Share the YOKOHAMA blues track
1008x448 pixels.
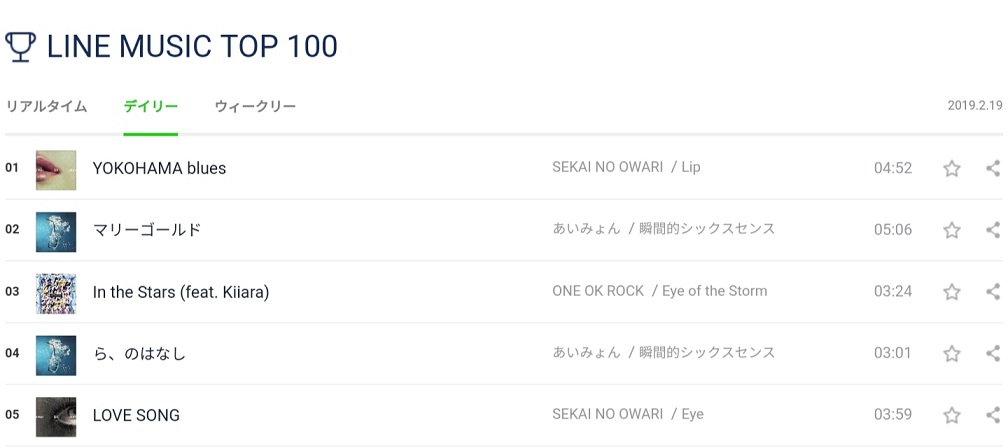click(x=992, y=168)
